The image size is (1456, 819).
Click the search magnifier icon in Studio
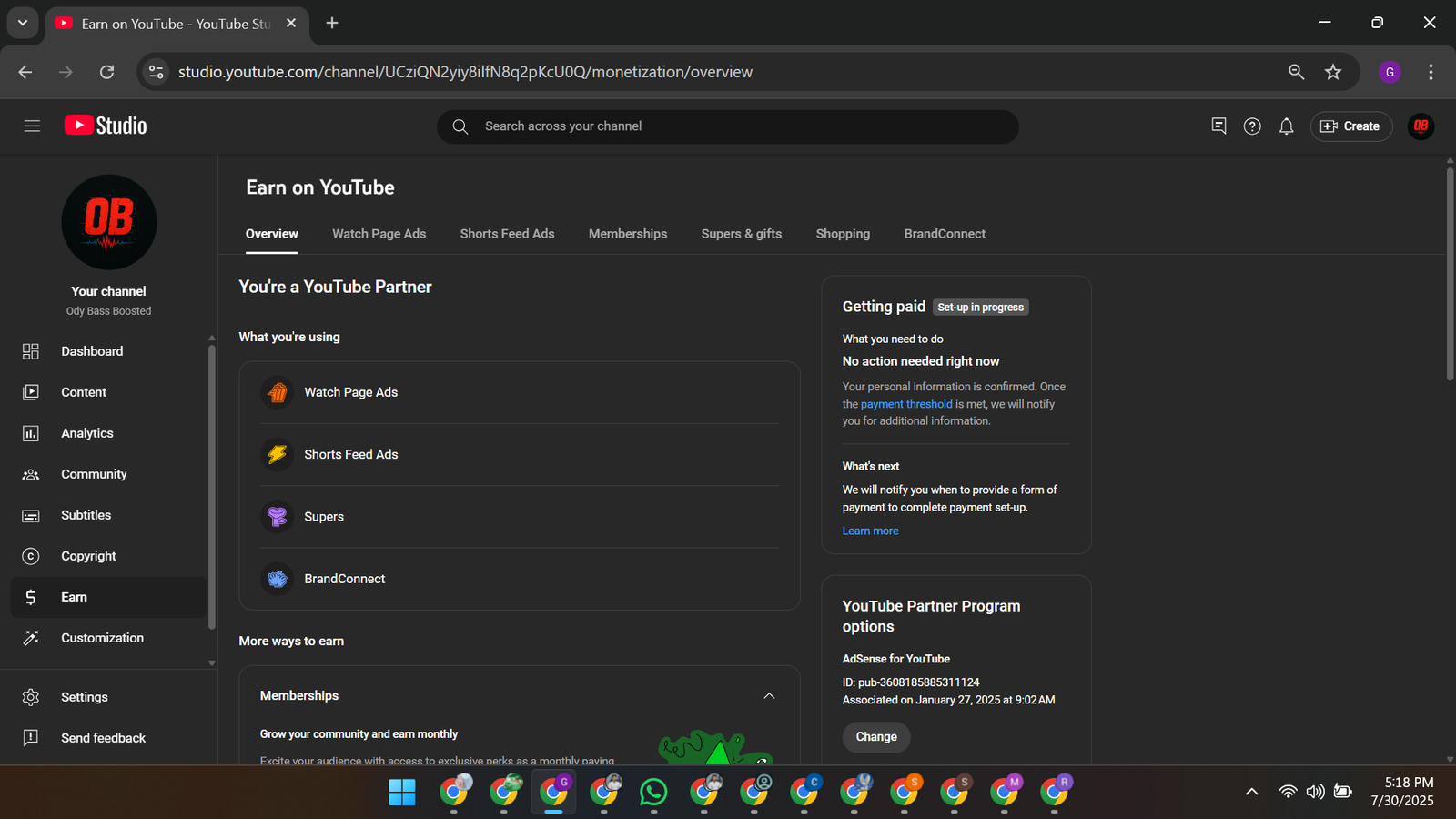click(x=460, y=126)
